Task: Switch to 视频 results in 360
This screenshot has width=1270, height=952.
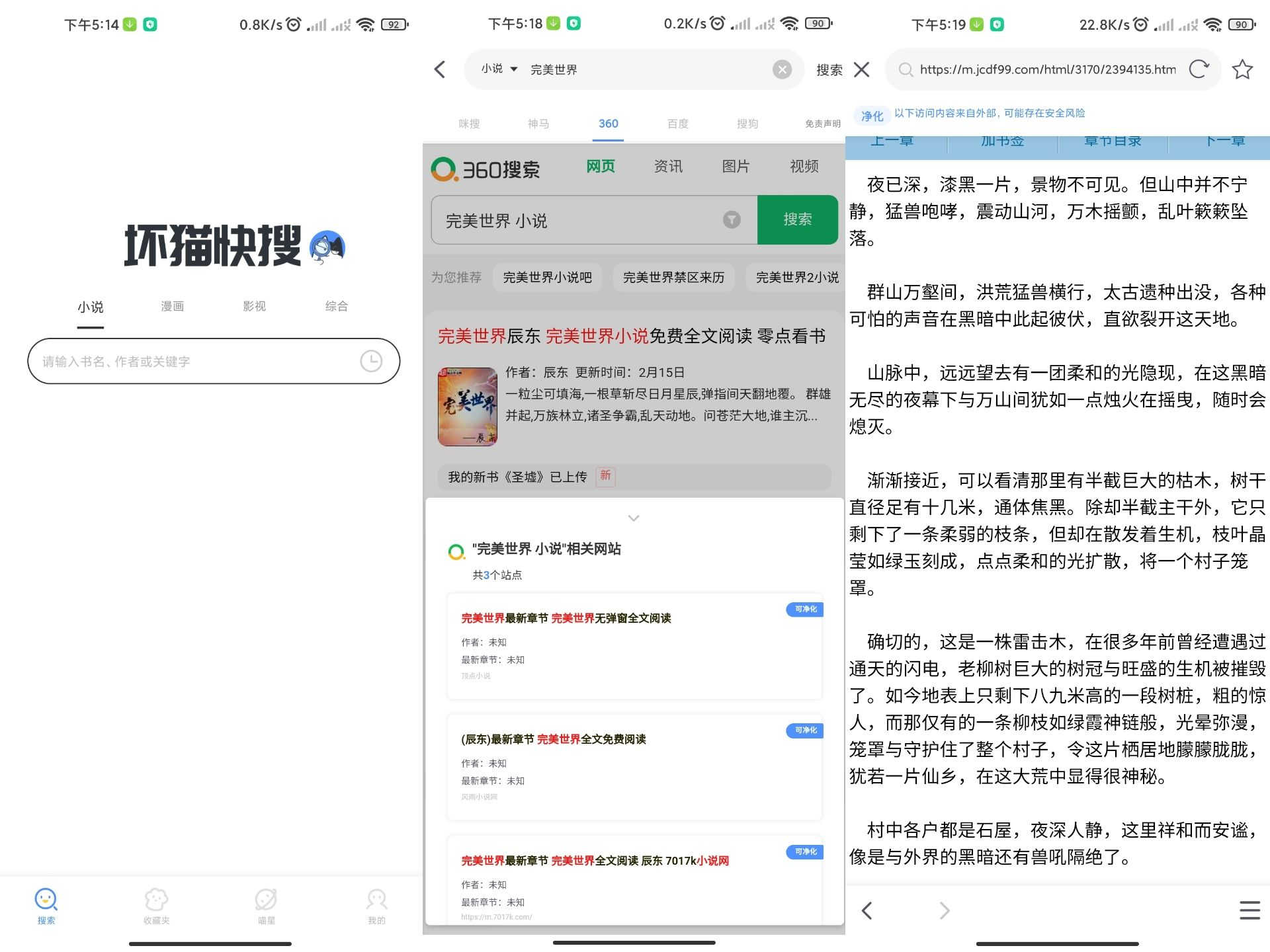Action: [x=804, y=166]
